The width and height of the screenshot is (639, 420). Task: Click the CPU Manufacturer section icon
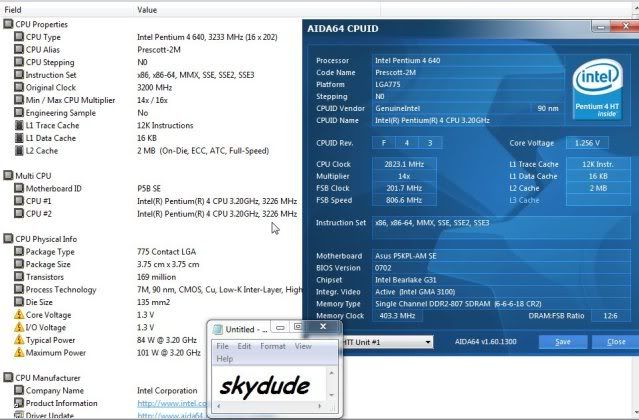[x=8, y=378]
